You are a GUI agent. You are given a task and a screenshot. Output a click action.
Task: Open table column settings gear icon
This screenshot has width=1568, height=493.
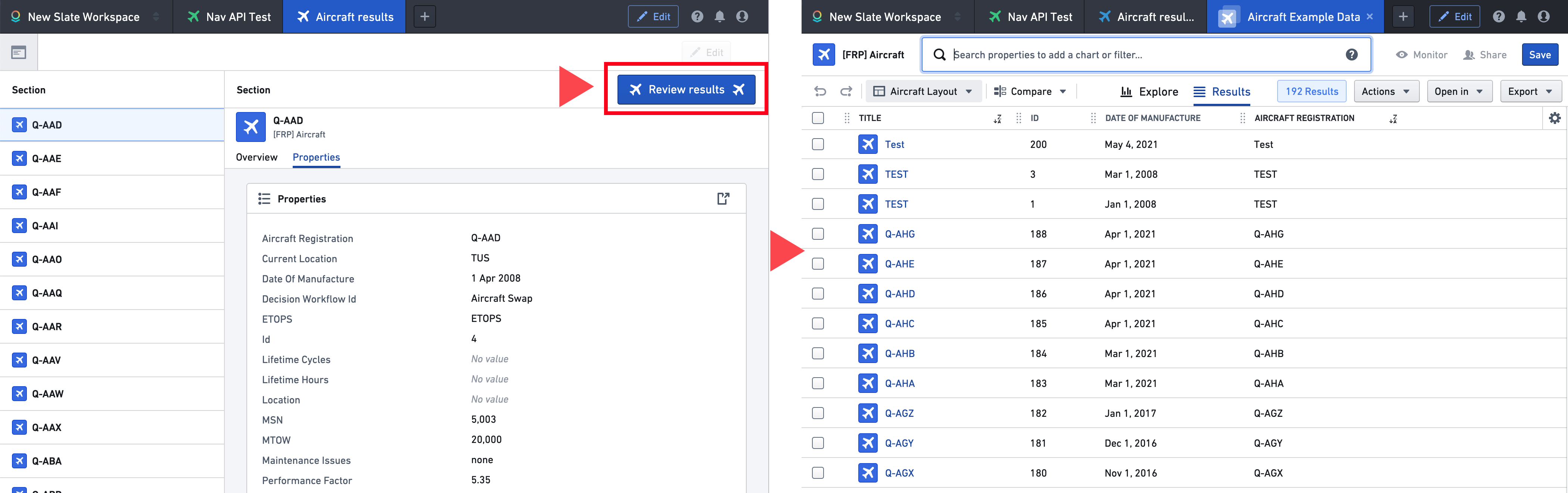click(x=1555, y=118)
